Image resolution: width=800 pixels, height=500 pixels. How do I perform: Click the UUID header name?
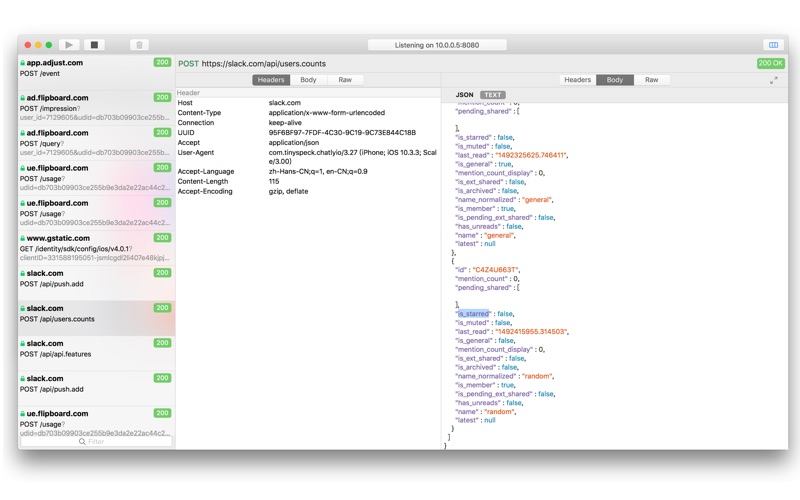pos(186,133)
